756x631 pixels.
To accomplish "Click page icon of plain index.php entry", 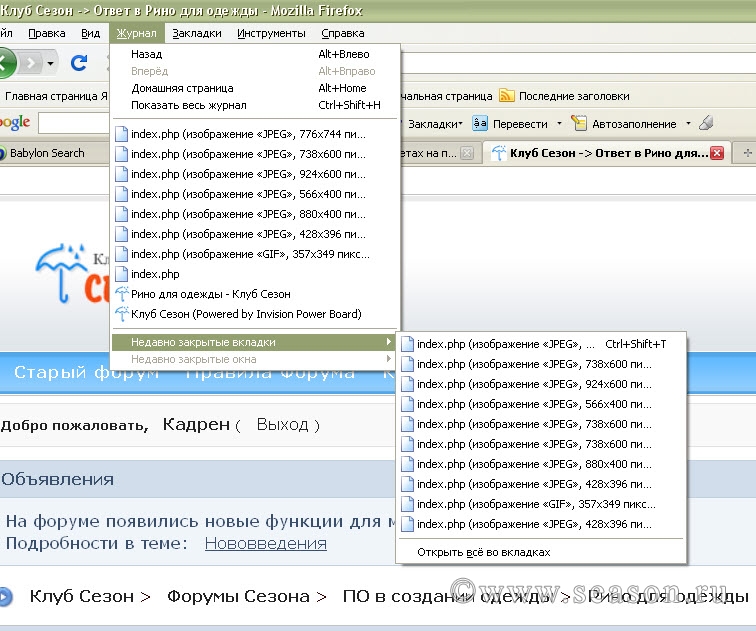I will point(122,274).
